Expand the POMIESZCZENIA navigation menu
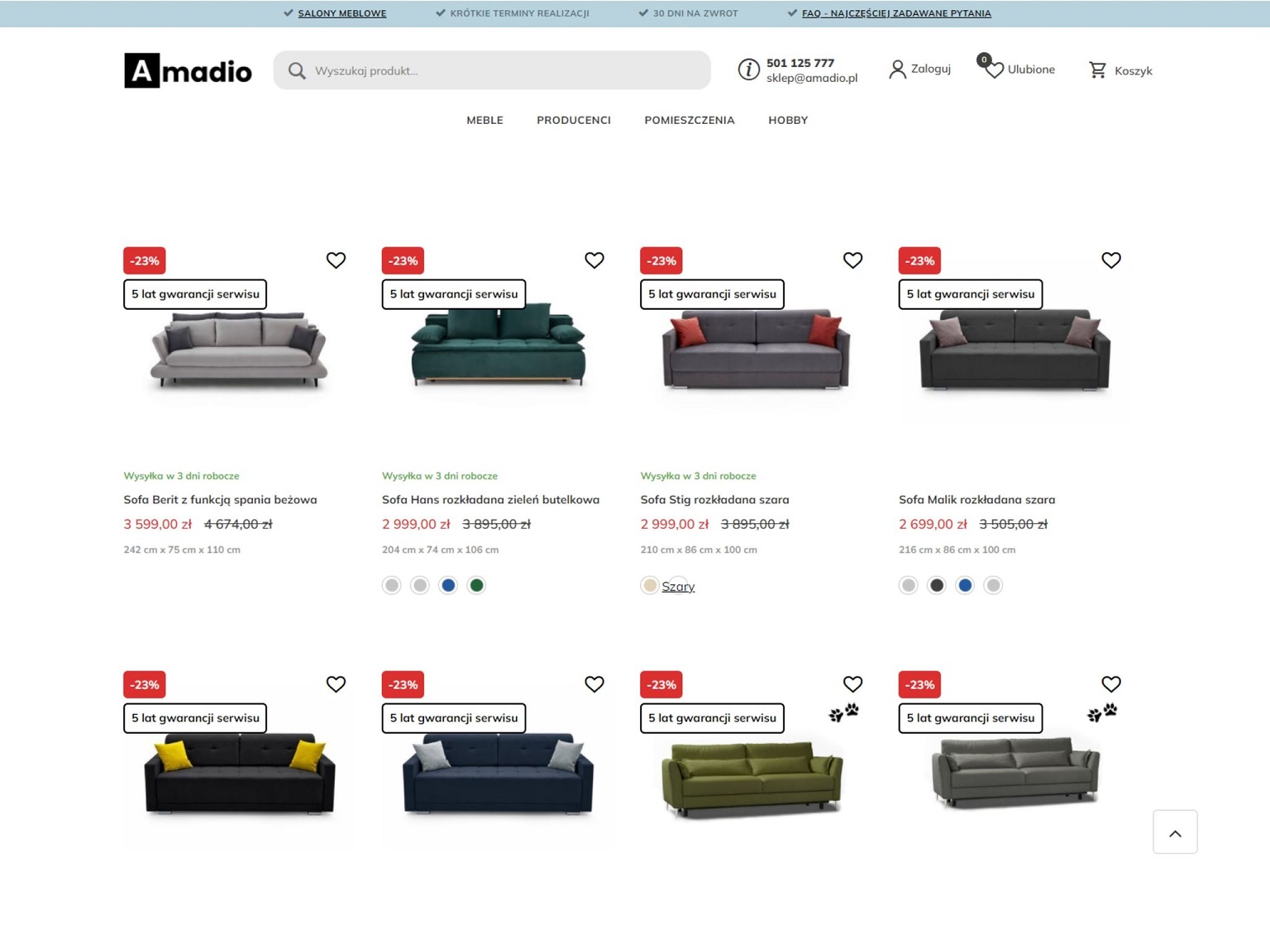The image size is (1270, 952). click(x=690, y=120)
